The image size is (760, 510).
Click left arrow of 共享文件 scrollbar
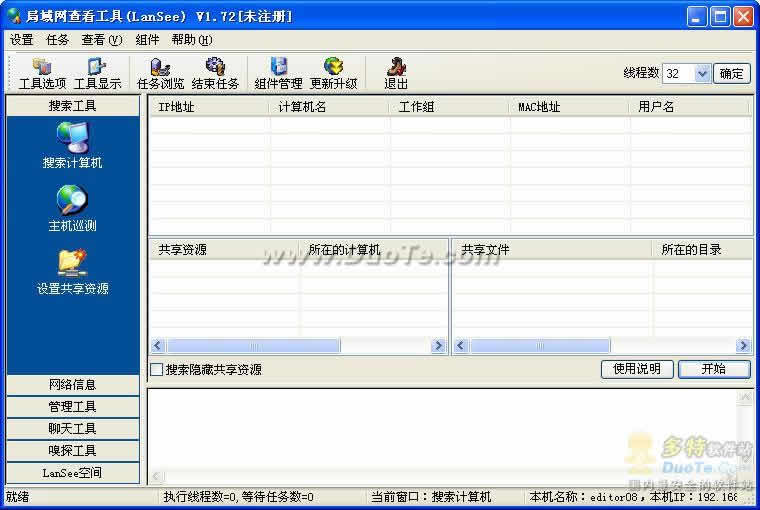point(461,345)
